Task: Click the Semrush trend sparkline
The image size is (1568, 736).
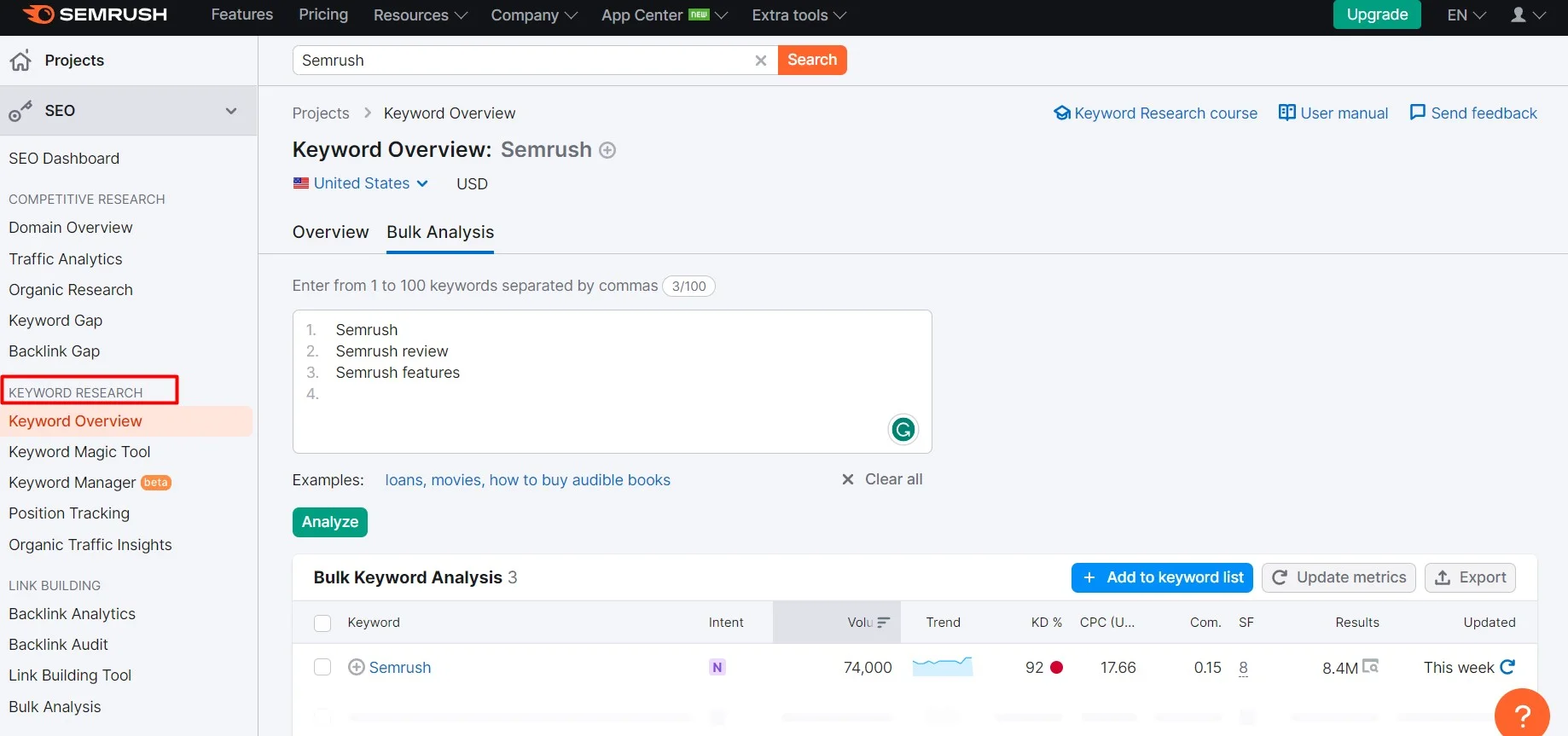Action: click(x=943, y=666)
